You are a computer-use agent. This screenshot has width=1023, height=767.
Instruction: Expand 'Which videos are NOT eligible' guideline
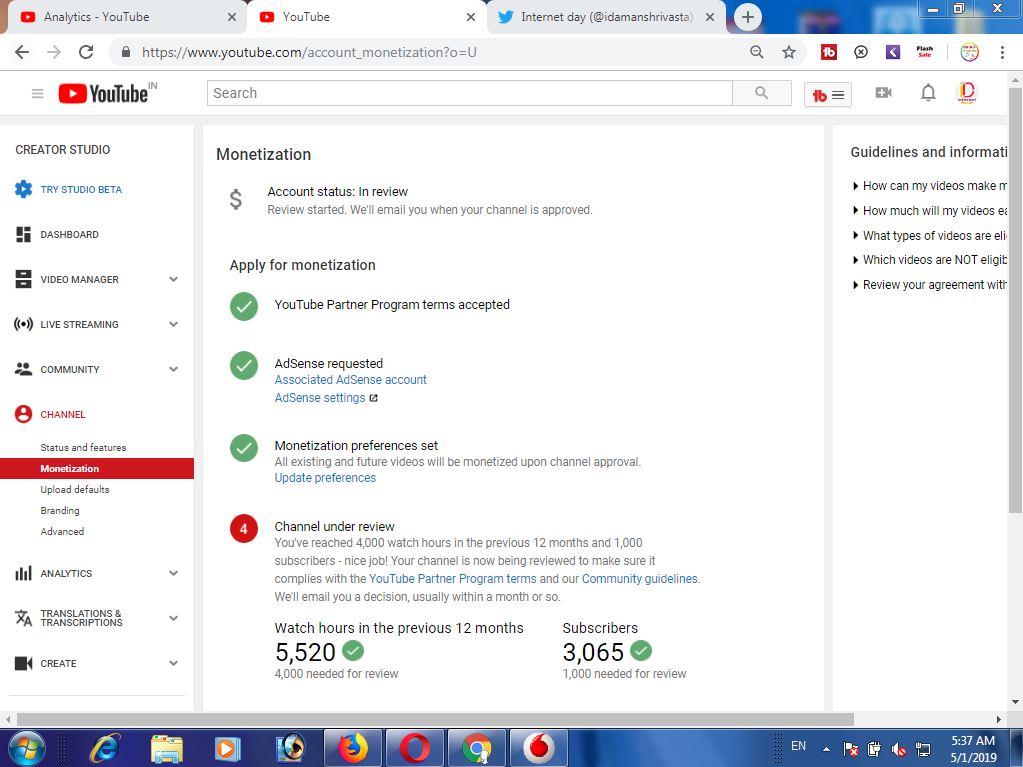[x=930, y=260]
